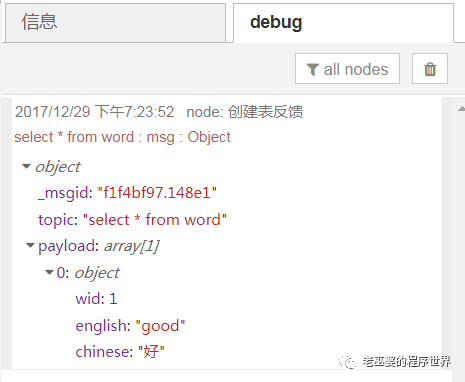Collapse the payload array[1] arrow
This screenshot has height=382, width=465.
click(x=30, y=246)
